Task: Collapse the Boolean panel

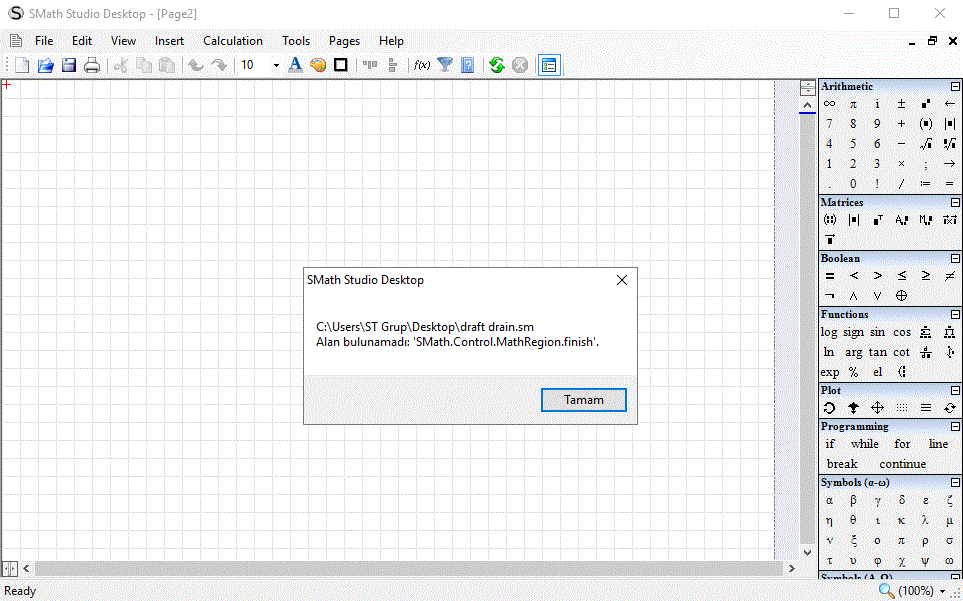Action: 955,259
